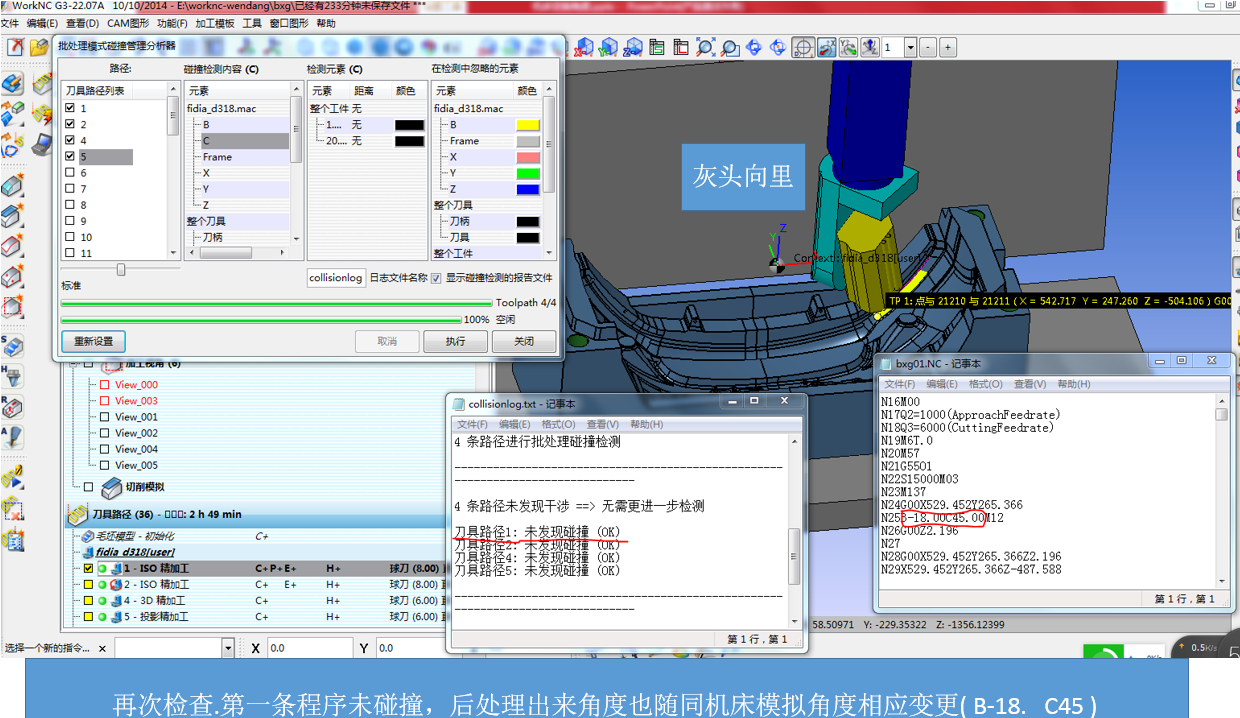Tick the View_001 checkbox in tree
This screenshot has width=1240, height=718.
pos(103,417)
